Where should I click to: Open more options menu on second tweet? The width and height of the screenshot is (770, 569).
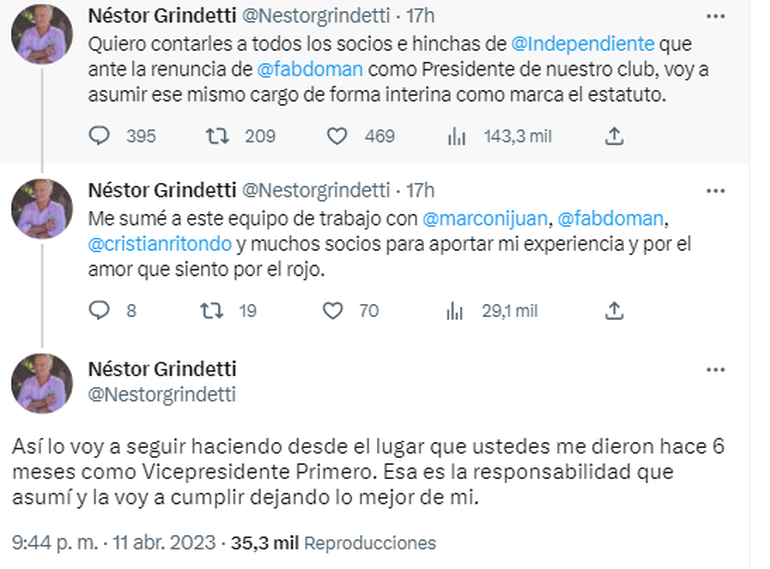click(x=715, y=190)
